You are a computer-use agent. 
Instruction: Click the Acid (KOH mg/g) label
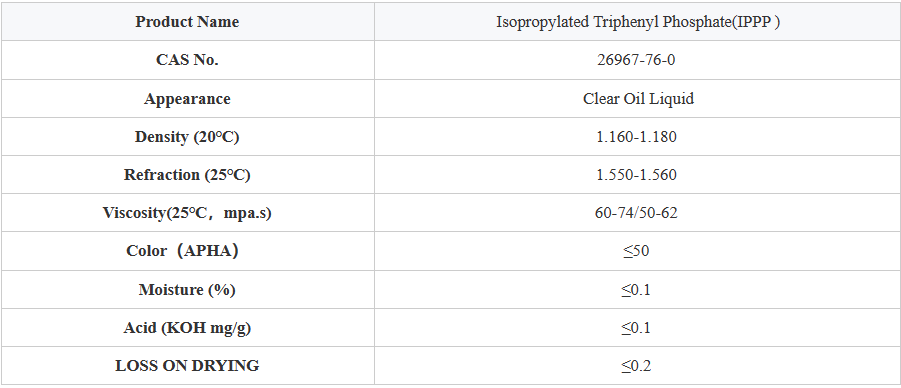point(187,328)
